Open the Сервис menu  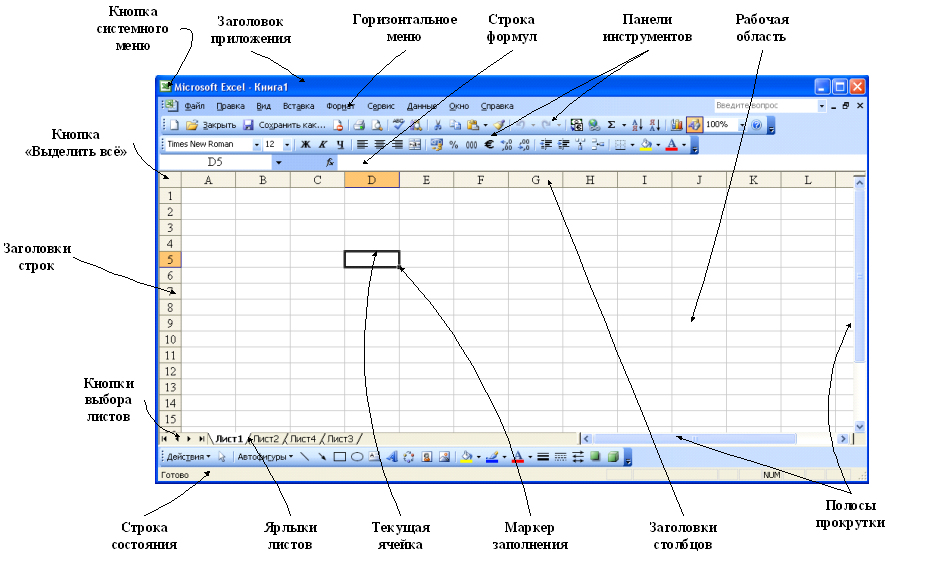click(380, 106)
